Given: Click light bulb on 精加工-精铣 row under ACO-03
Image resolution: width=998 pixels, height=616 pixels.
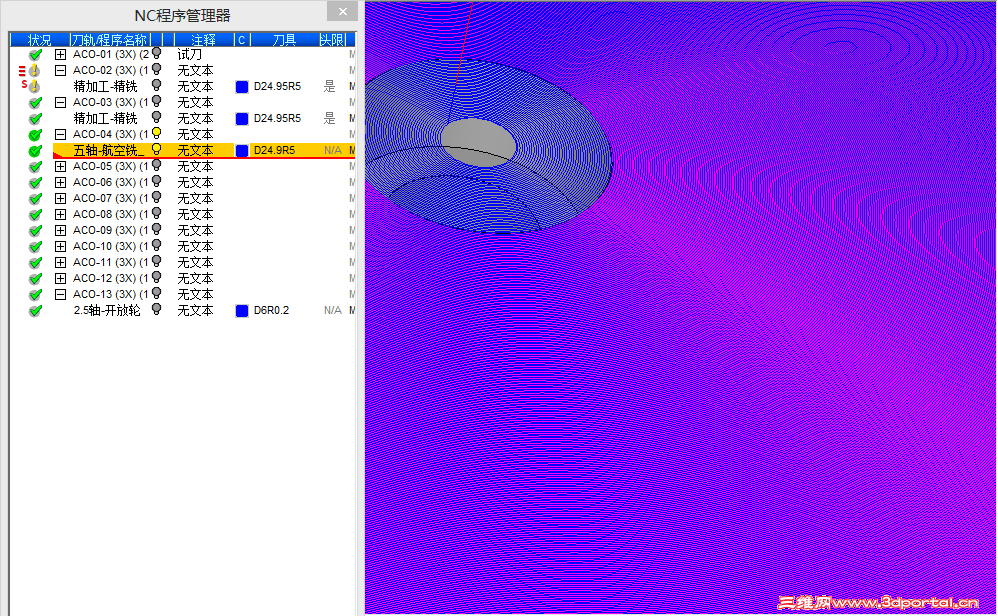Looking at the screenshot, I should coord(157,117).
